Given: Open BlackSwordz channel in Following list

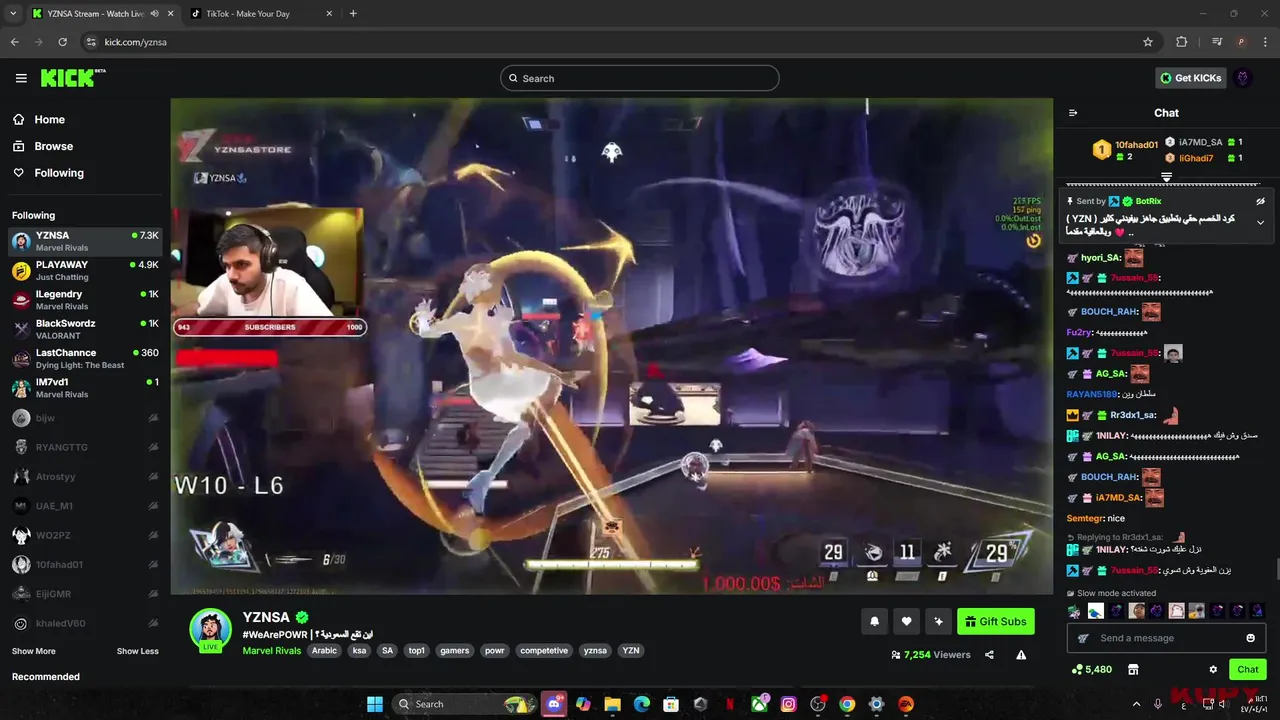Looking at the screenshot, I should click(85, 329).
